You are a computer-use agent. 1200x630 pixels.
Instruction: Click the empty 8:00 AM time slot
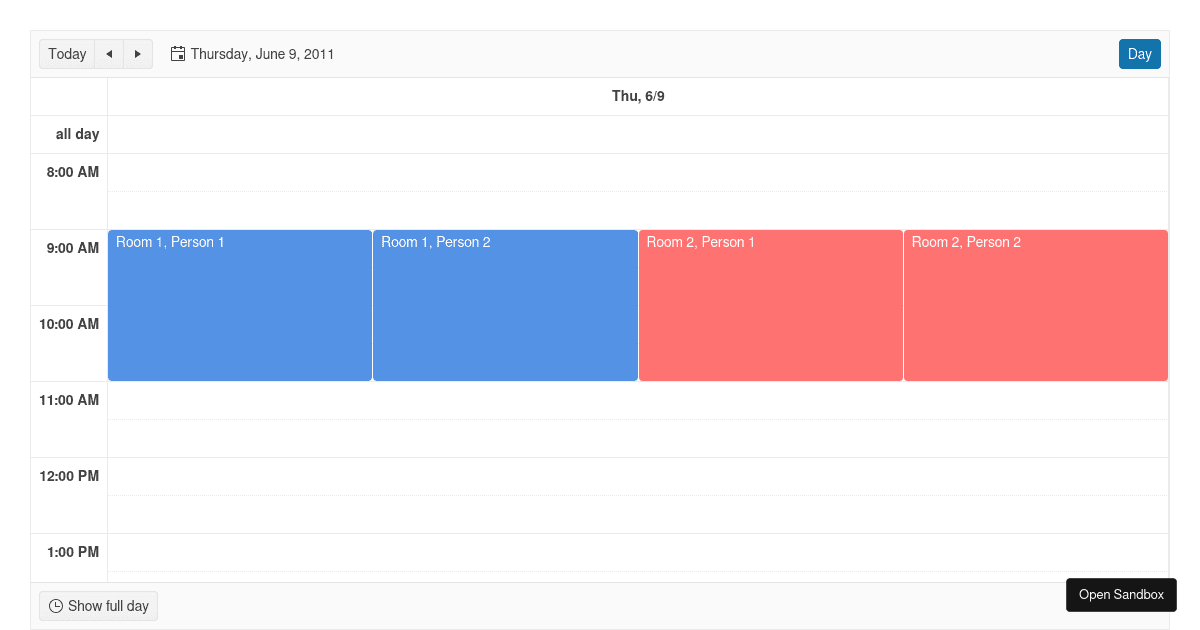[x=638, y=172]
